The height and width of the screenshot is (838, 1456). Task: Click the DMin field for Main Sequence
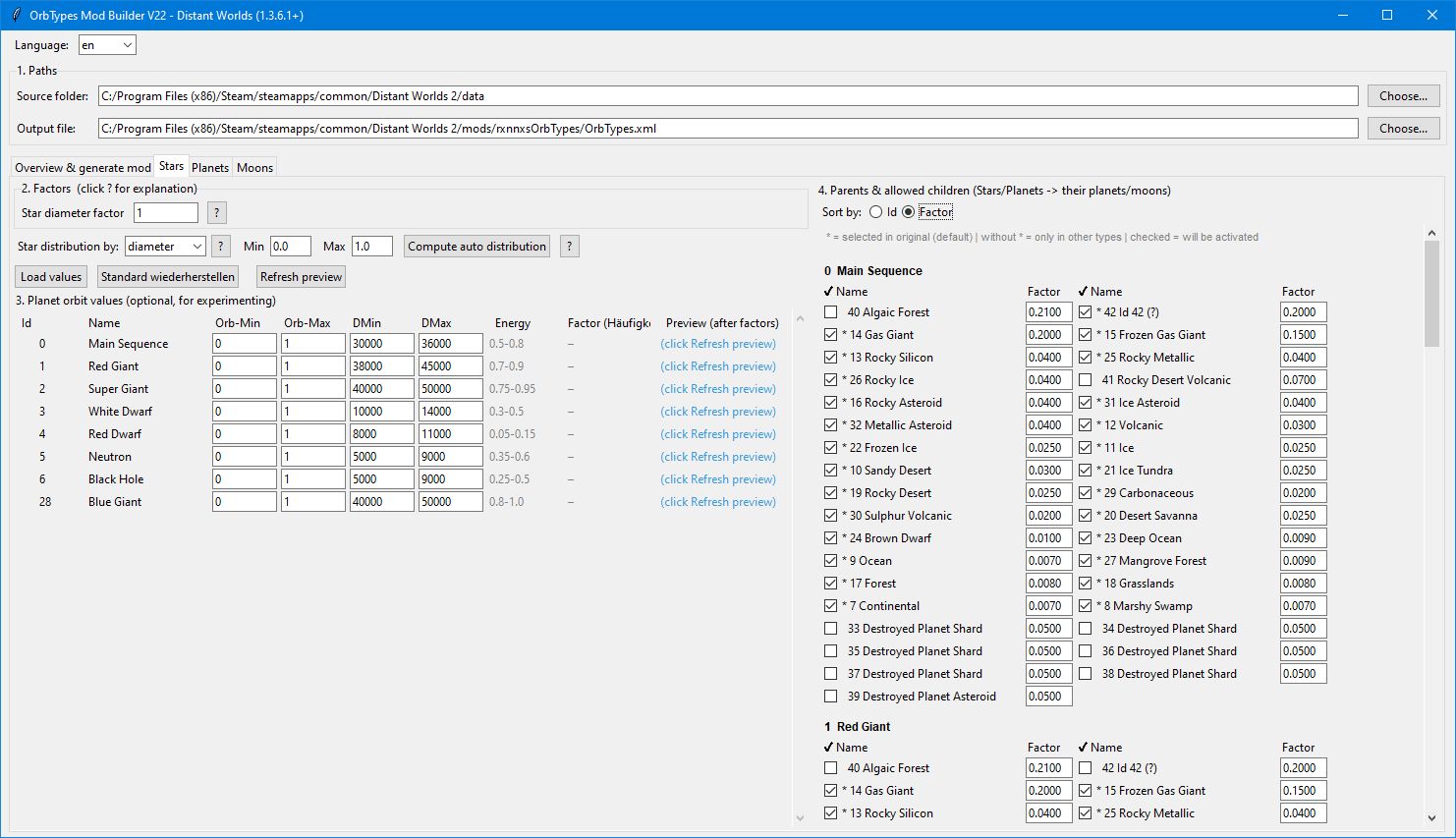pos(381,344)
